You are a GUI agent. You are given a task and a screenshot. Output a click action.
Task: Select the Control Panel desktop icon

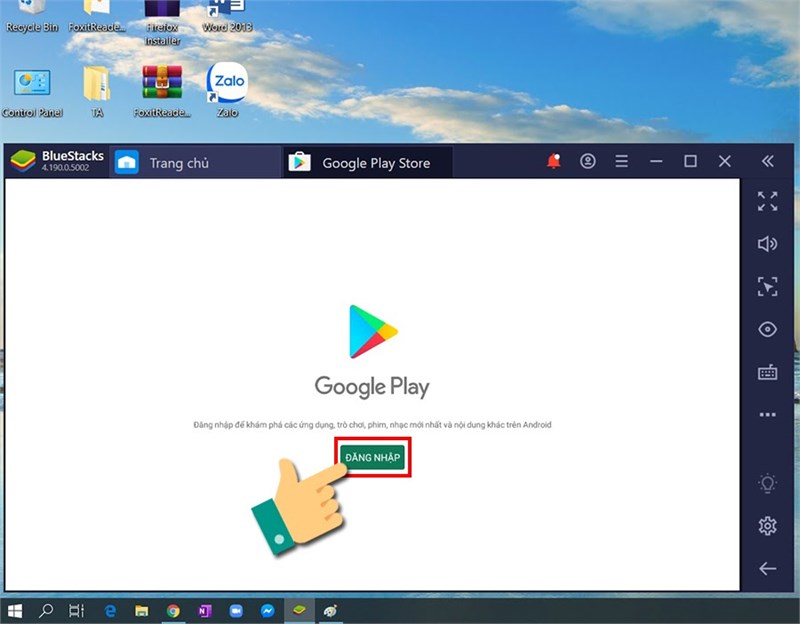point(32,92)
